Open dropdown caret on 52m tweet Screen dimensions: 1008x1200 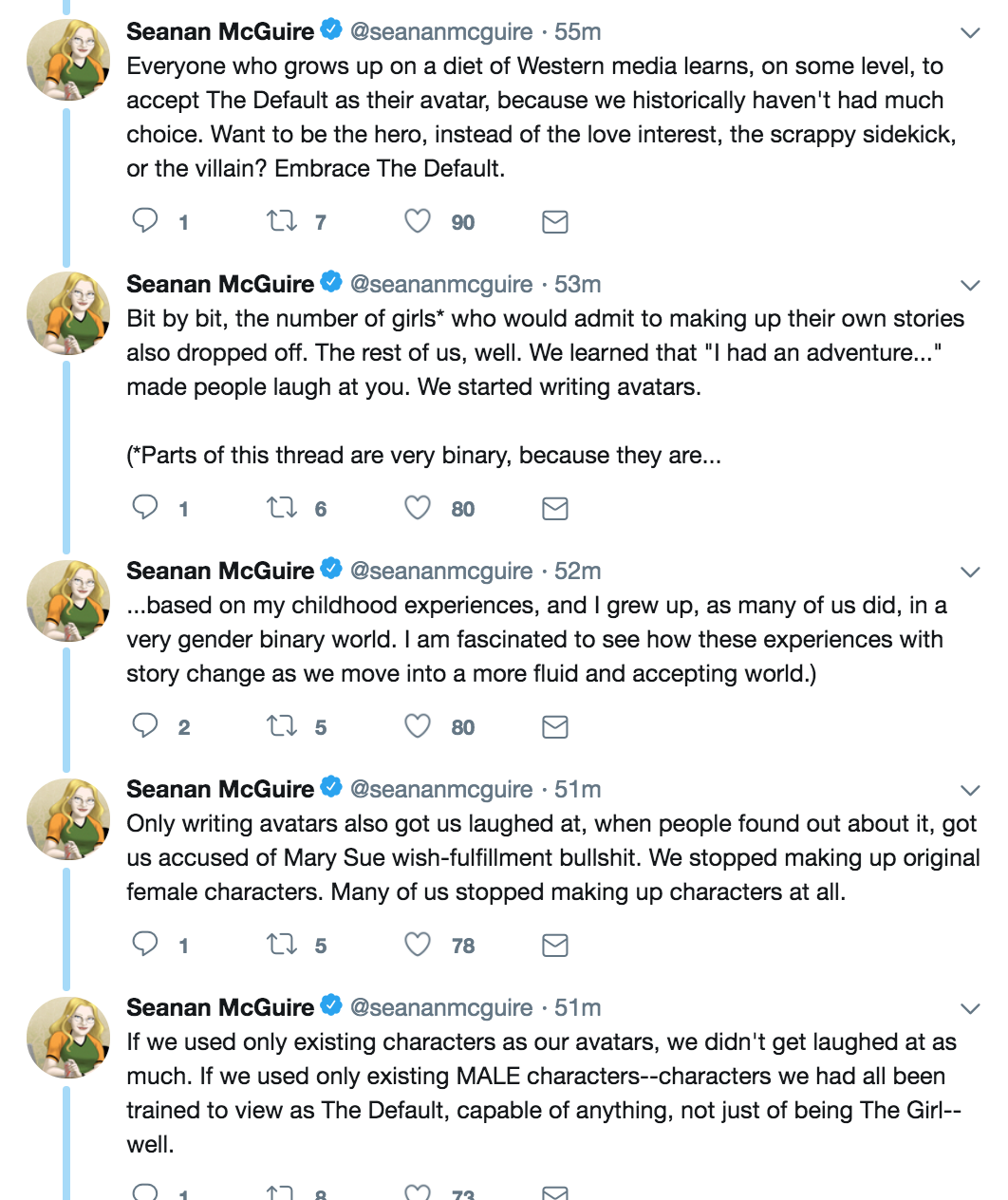point(969,572)
